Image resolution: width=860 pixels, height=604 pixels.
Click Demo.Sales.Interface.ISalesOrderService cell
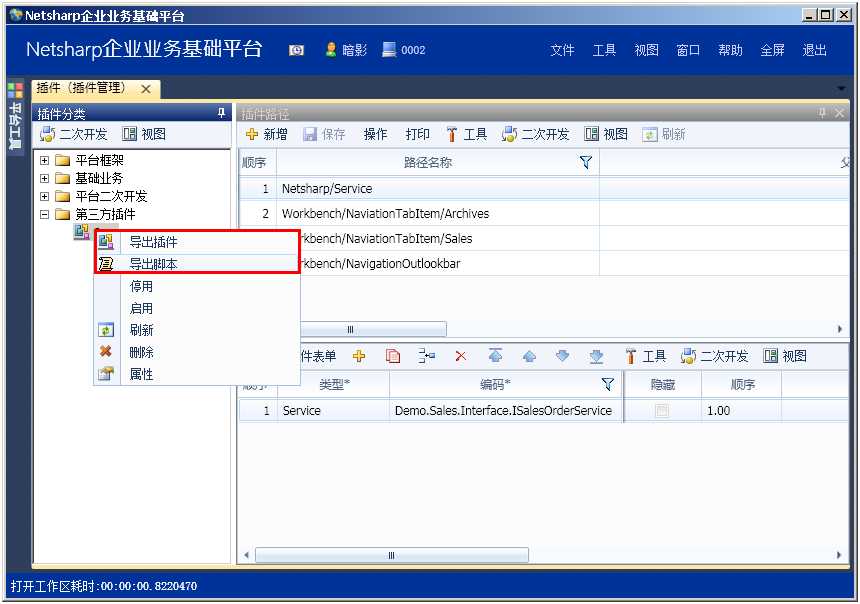[x=506, y=410]
